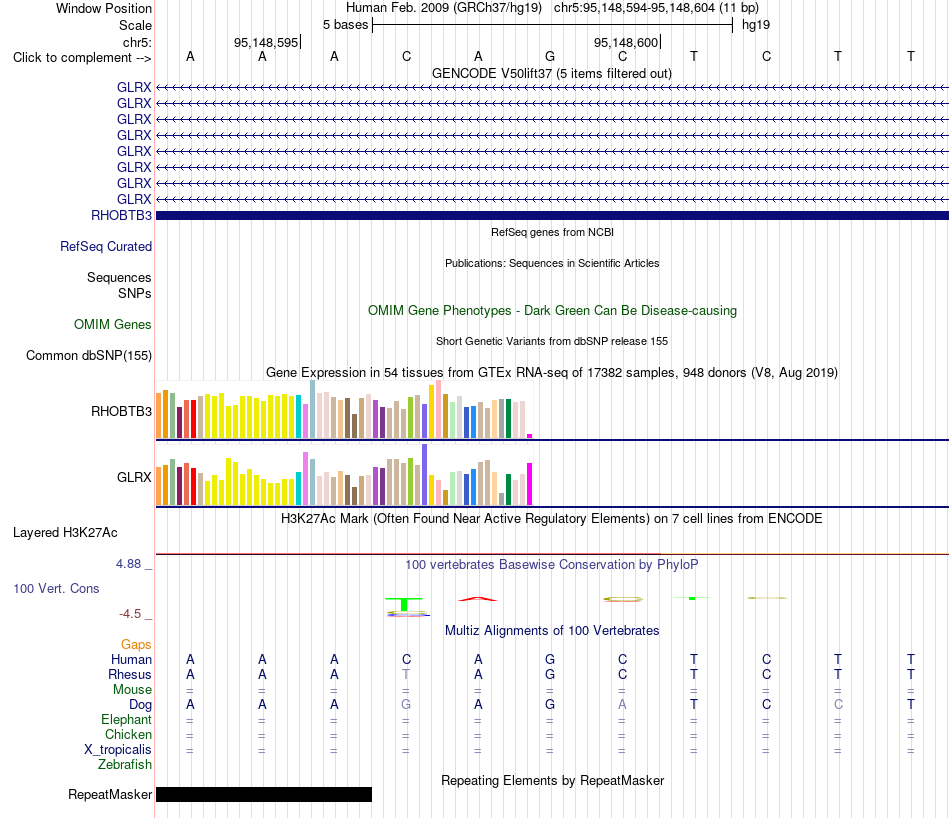Click the SNPs side label
The image size is (950, 818).
135,293
